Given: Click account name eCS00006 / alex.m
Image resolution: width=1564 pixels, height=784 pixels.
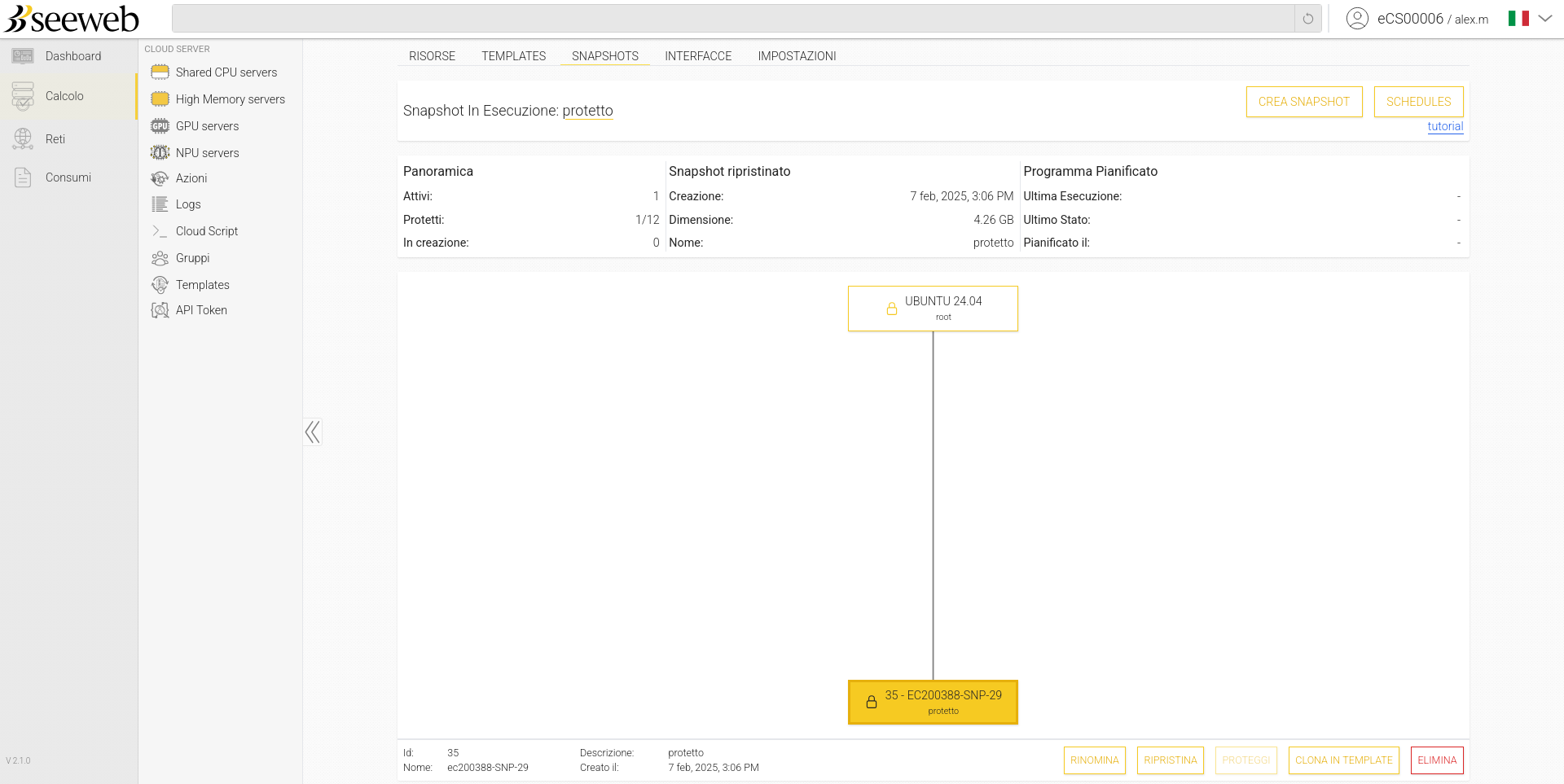Looking at the screenshot, I should click(x=1433, y=19).
